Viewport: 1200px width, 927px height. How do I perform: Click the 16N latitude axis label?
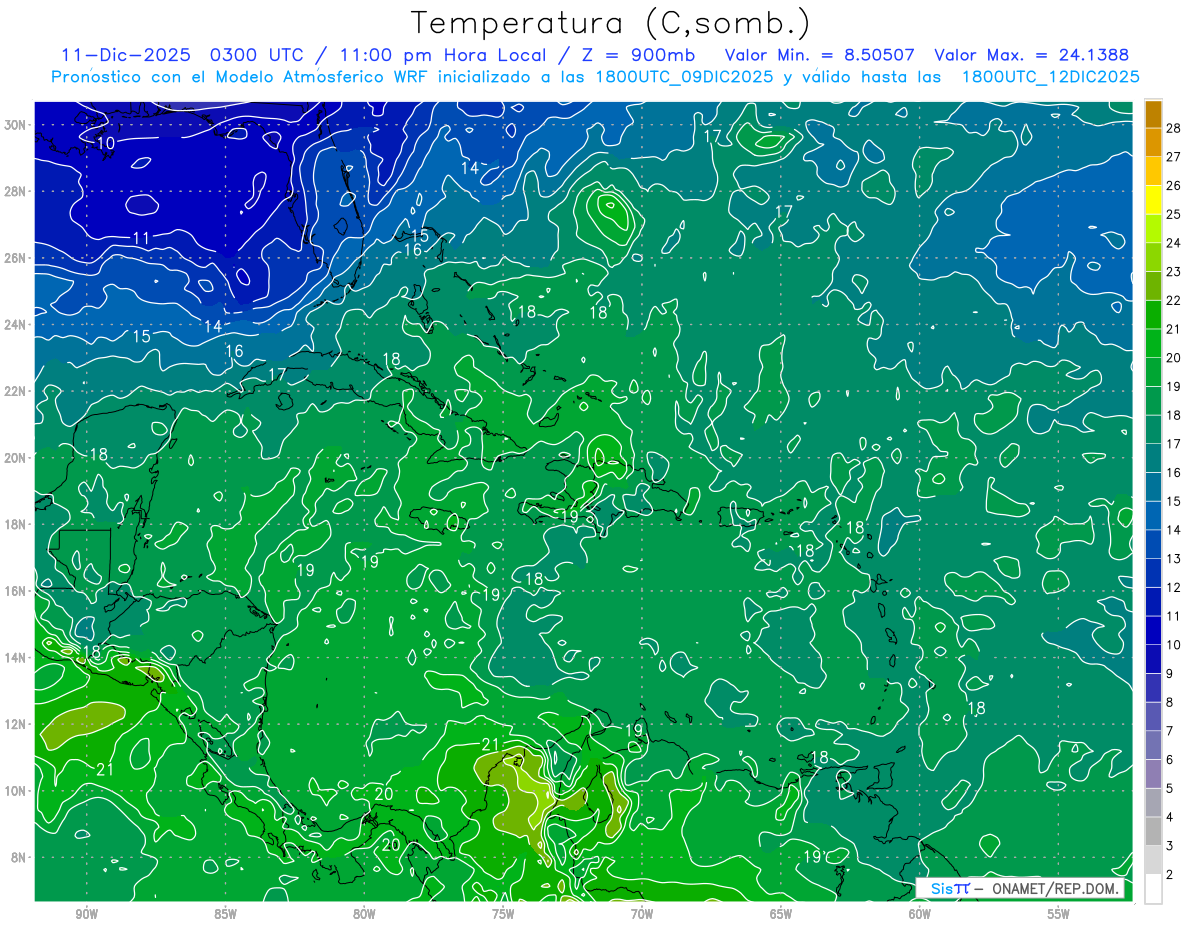[16, 591]
